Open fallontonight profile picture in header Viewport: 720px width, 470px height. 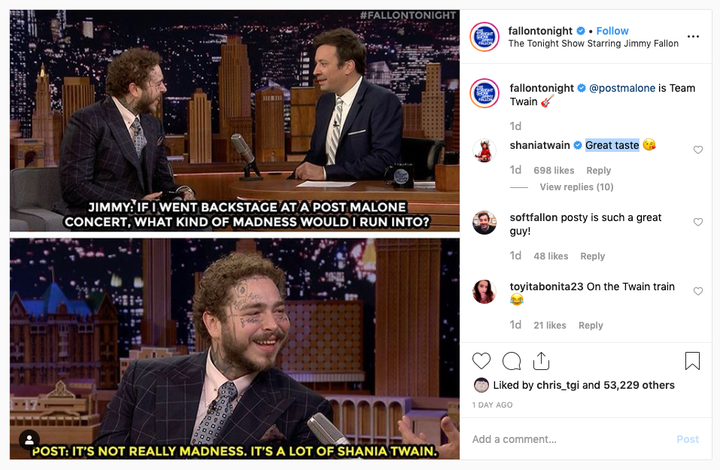484,37
